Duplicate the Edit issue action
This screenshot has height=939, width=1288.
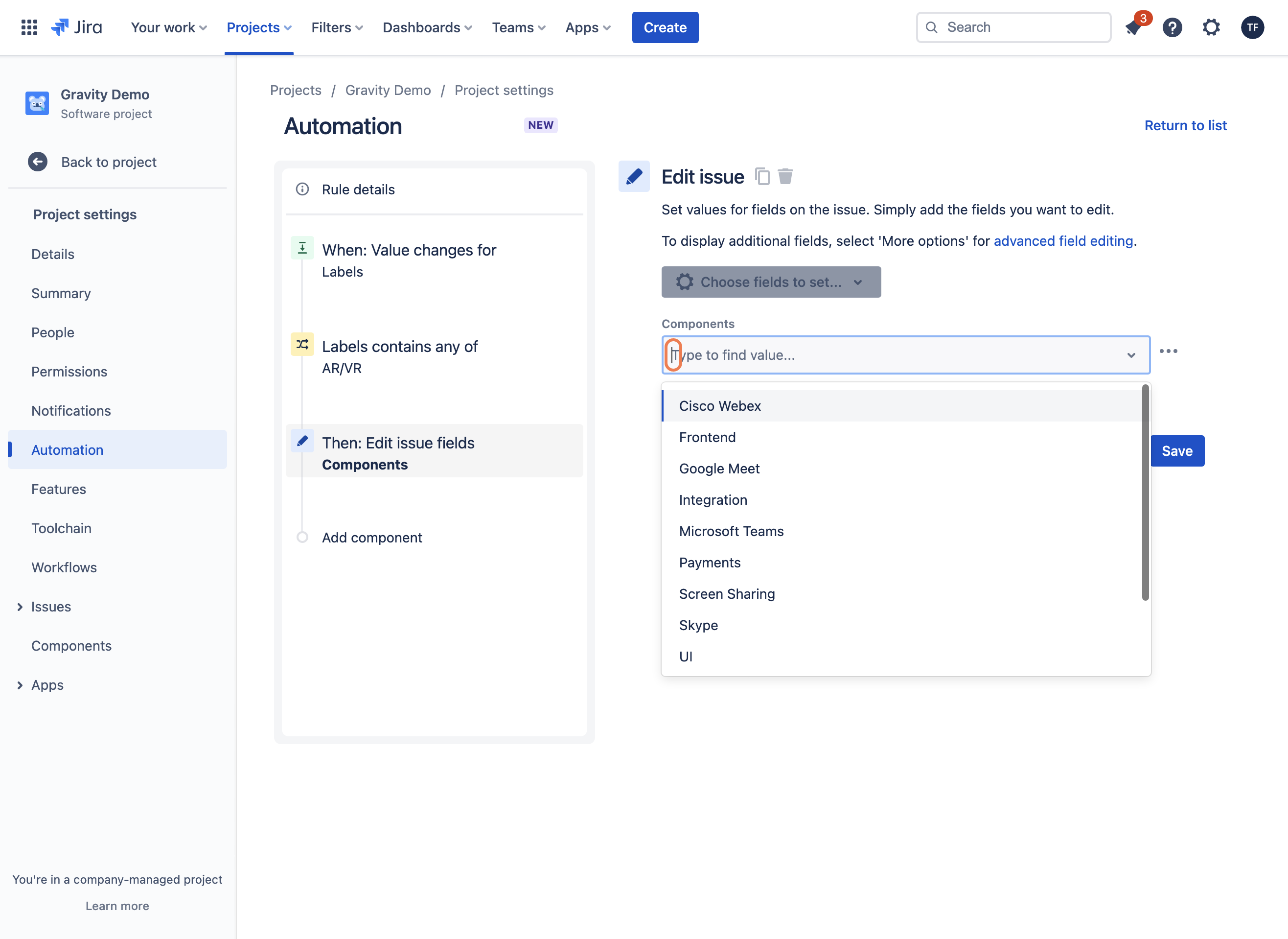762,177
